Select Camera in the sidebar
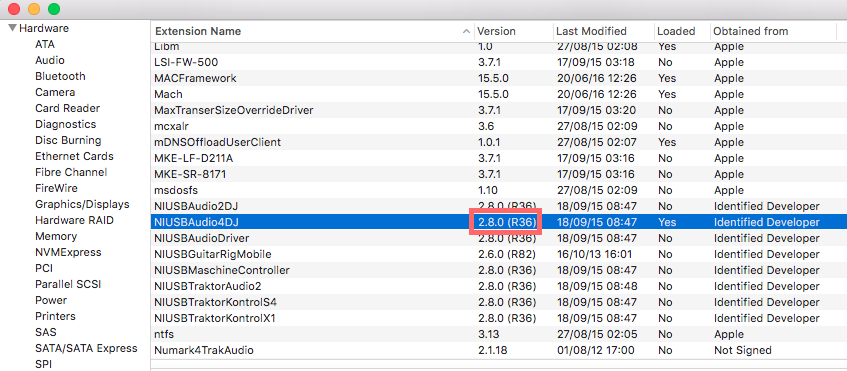 (x=55, y=92)
